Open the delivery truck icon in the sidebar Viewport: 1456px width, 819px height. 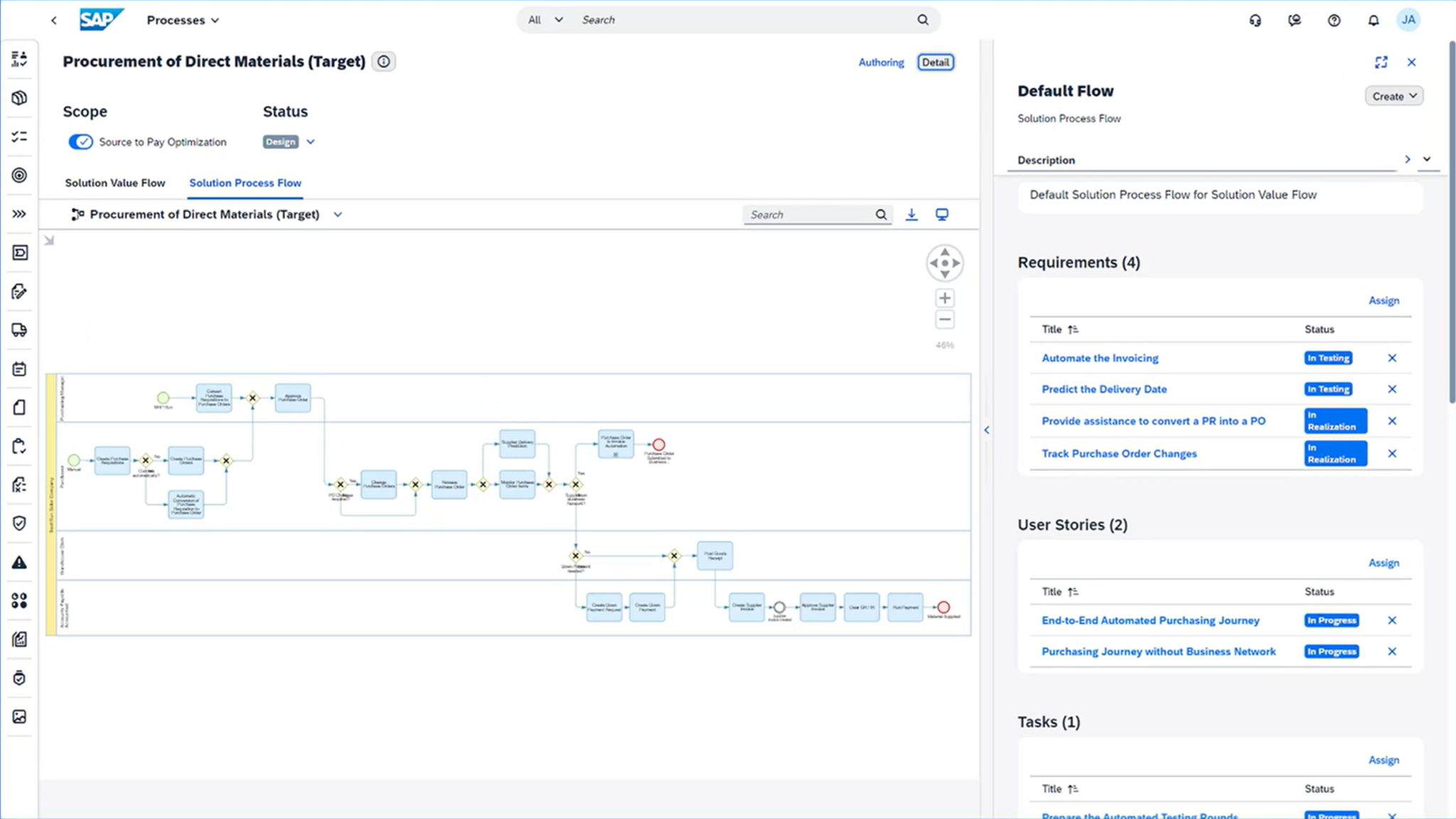pos(18,329)
